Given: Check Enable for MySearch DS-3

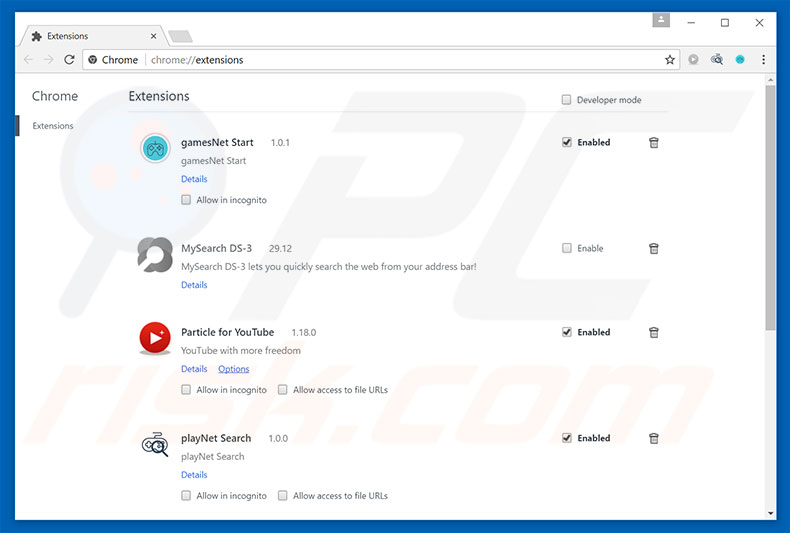Looking at the screenshot, I should tap(567, 248).
